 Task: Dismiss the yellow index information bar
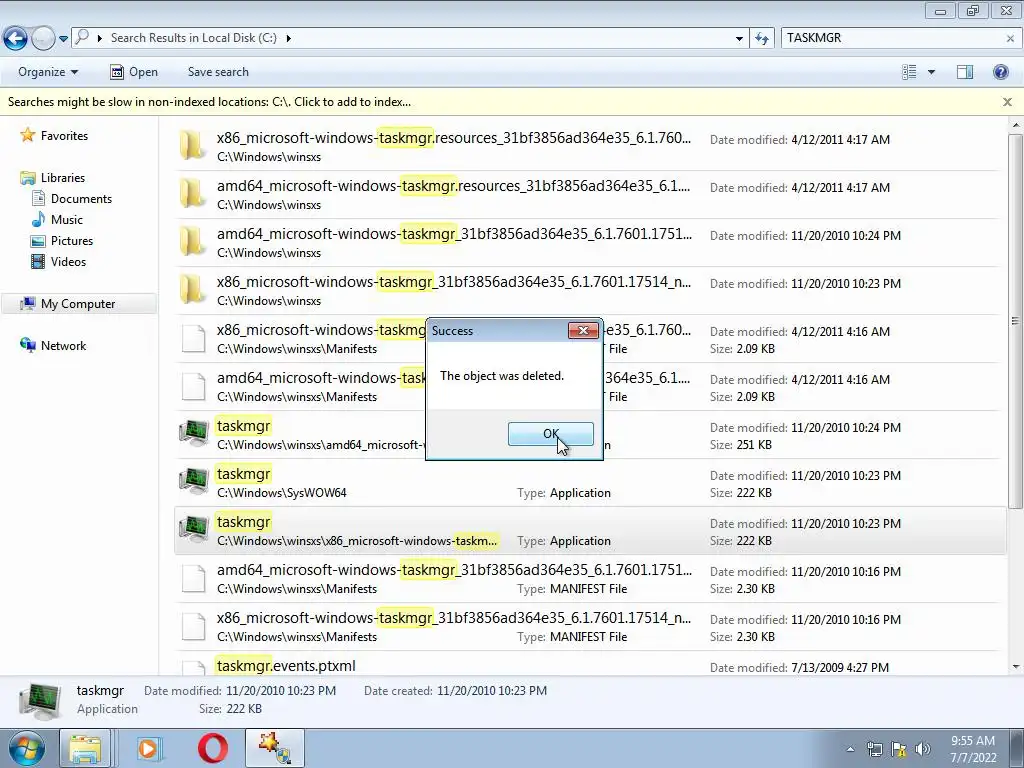point(1007,102)
